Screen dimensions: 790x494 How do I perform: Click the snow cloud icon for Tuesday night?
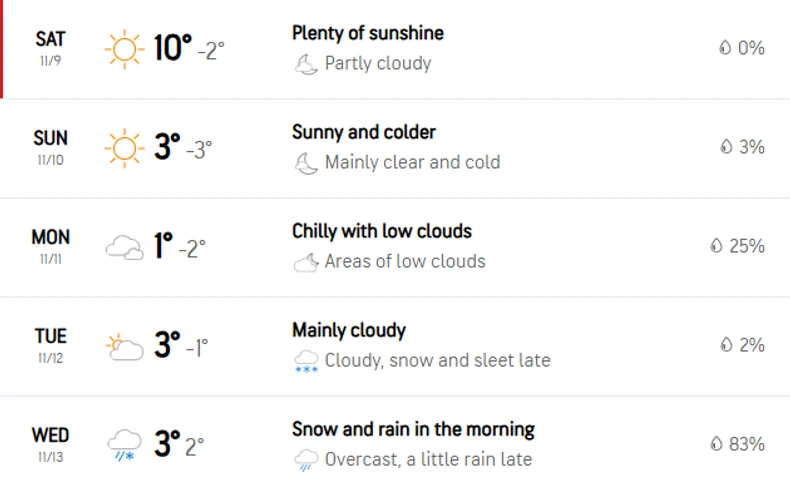click(x=305, y=361)
